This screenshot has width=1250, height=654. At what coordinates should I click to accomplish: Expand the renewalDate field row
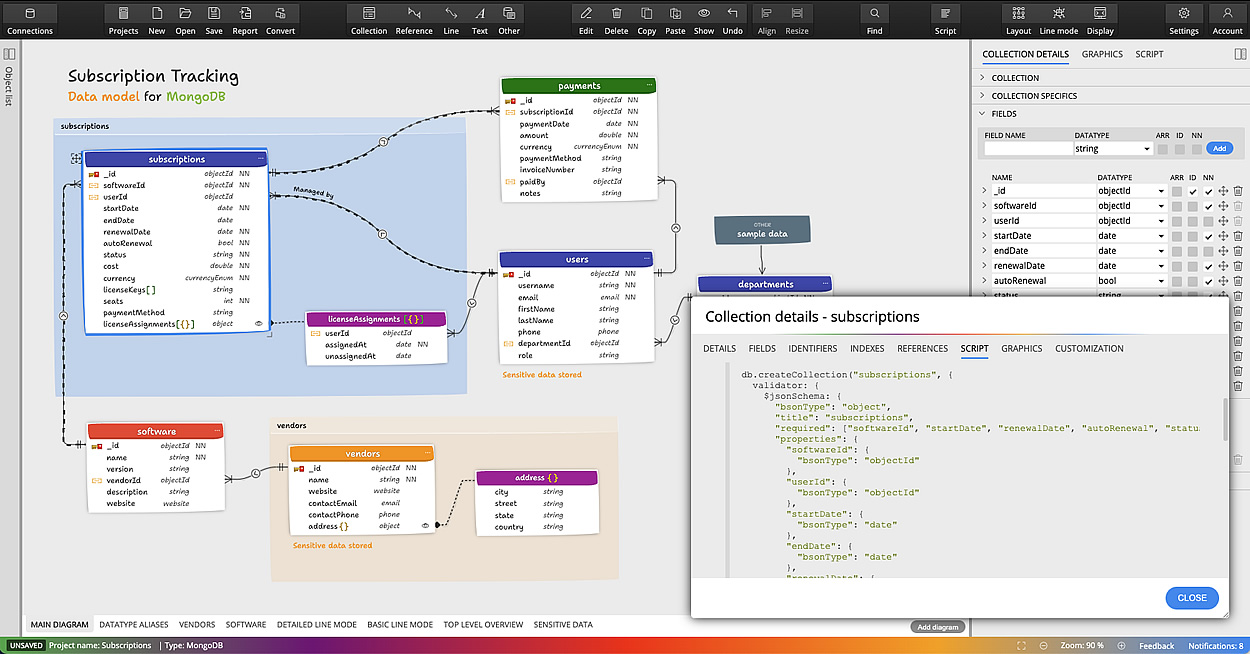tap(983, 266)
